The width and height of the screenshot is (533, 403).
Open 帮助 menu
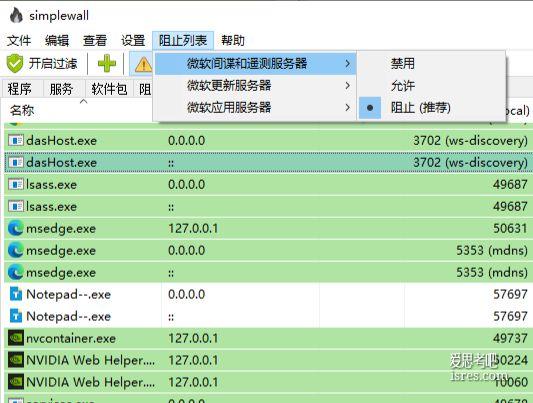coord(233,41)
